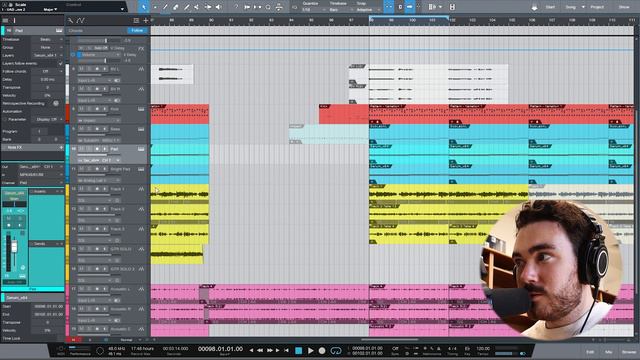Select the Mute tool
This screenshot has width=640, height=360.
click(x=197, y=7)
